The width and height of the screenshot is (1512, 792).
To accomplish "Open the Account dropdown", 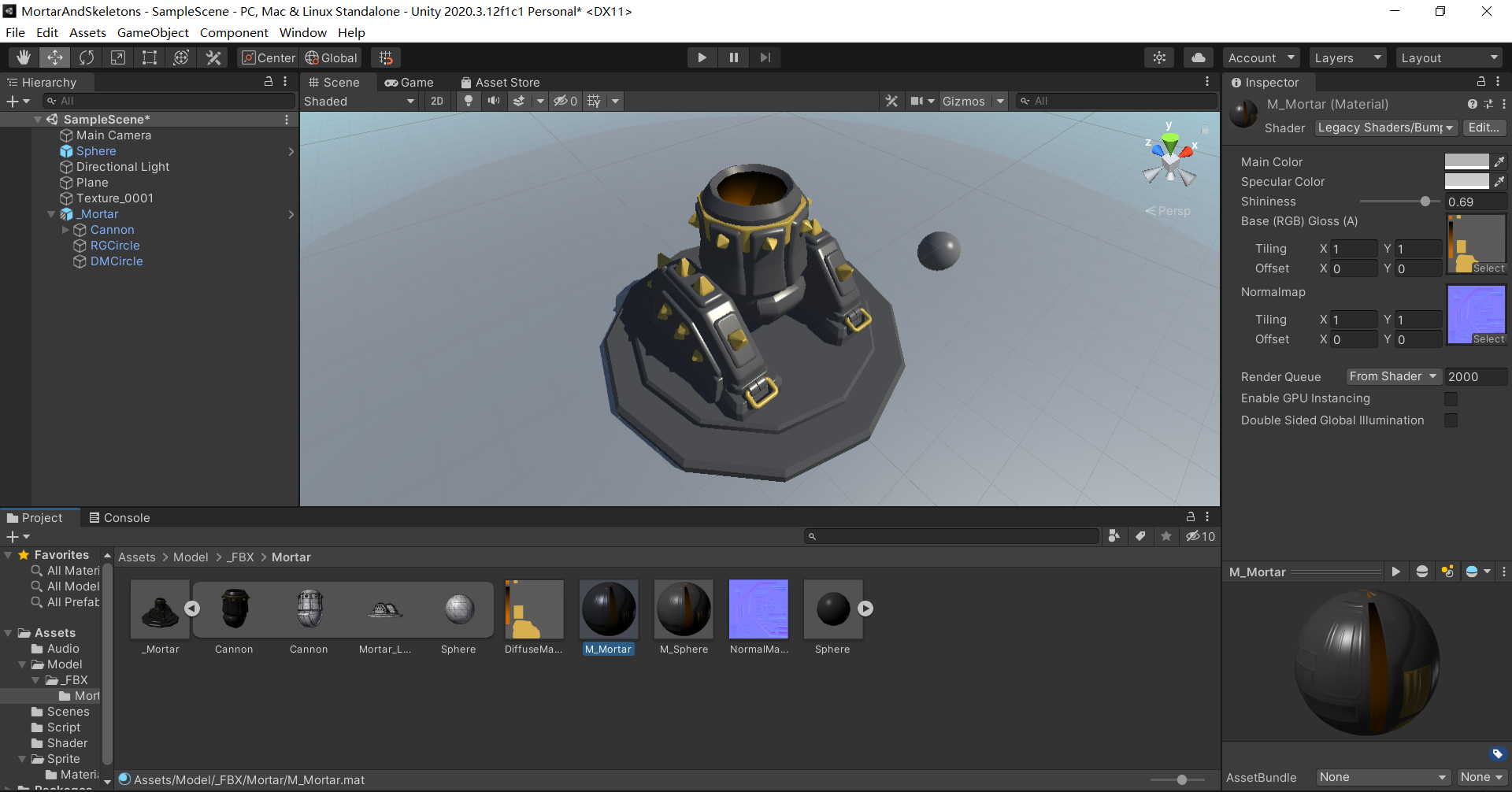I will [x=1262, y=57].
